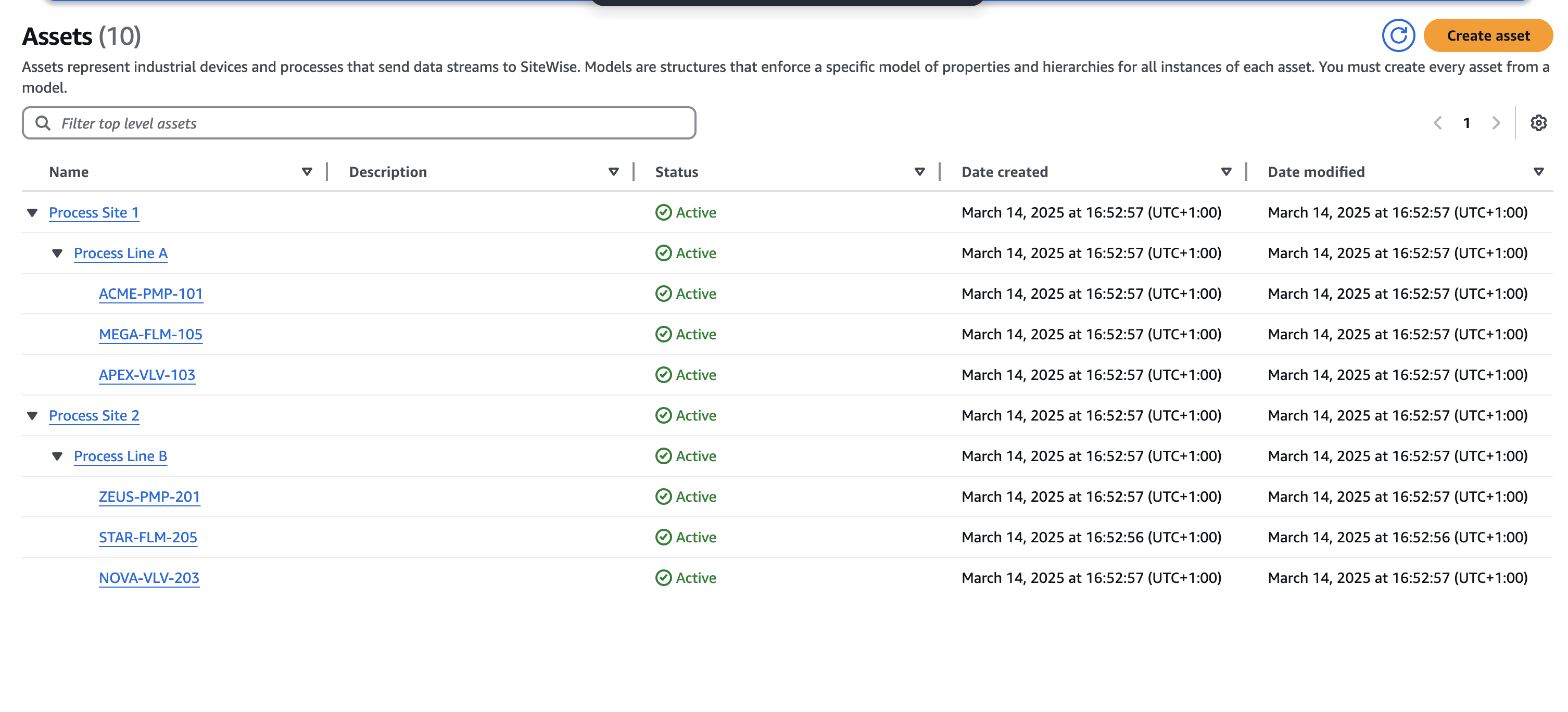Select page 1 in the pagination control
The height and width of the screenshot is (712, 1568).
[x=1467, y=123]
